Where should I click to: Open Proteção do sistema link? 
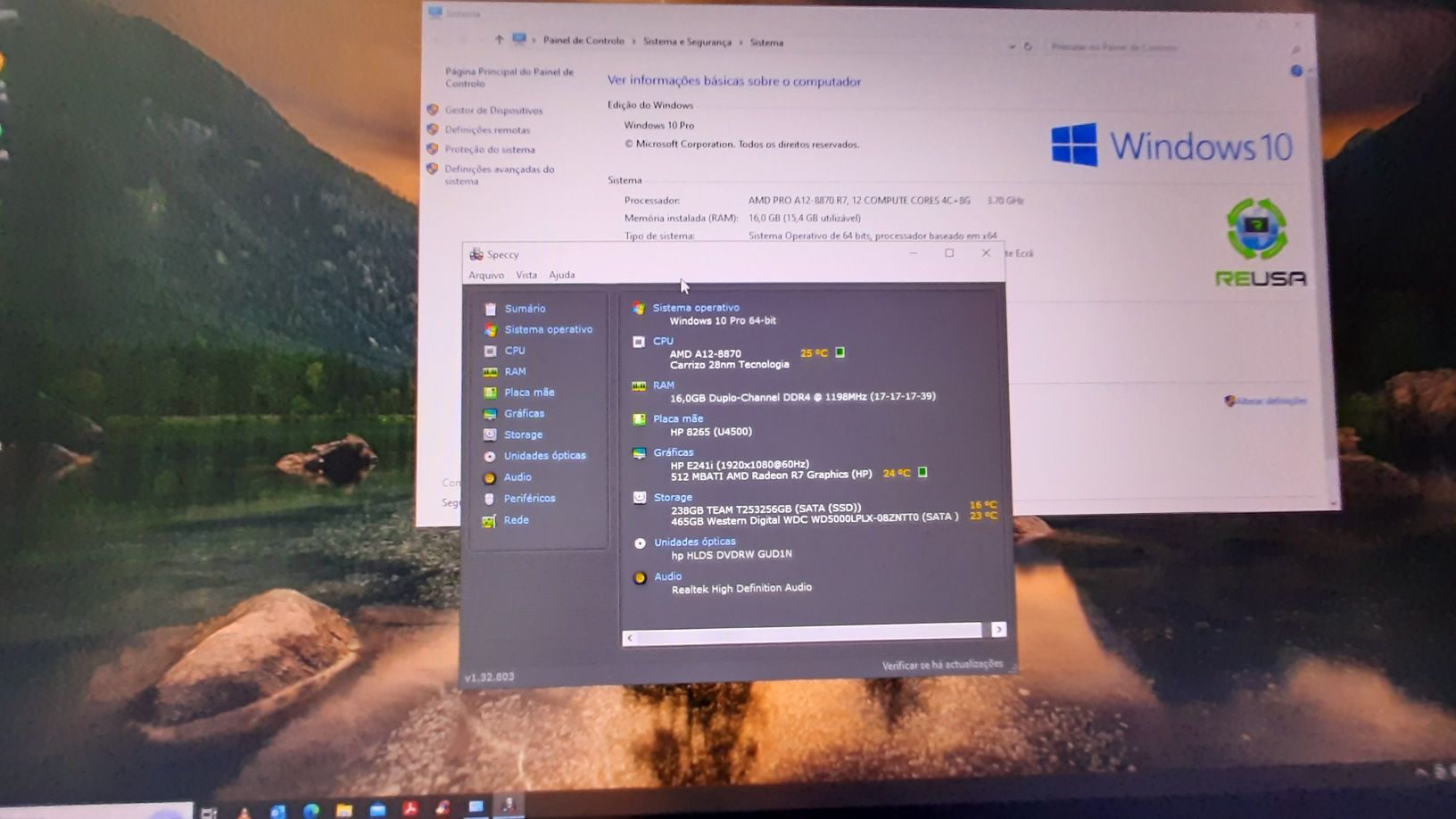[x=490, y=150]
